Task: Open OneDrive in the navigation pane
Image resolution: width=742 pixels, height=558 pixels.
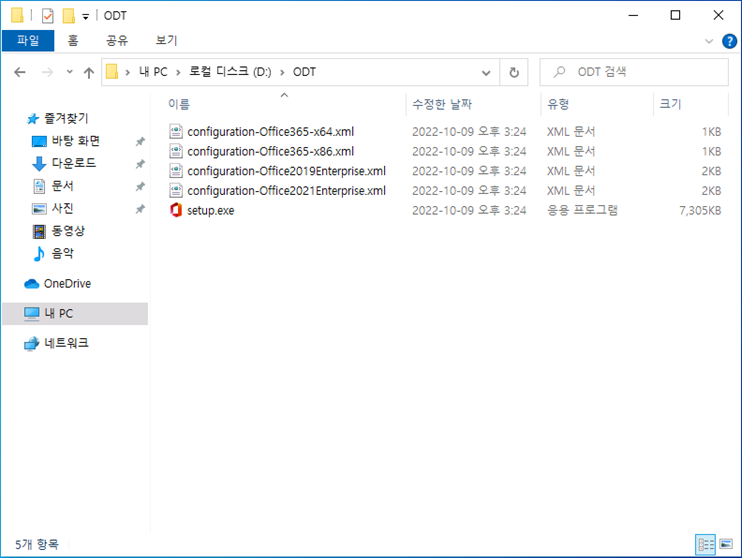Action: click(x=67, y=283)
